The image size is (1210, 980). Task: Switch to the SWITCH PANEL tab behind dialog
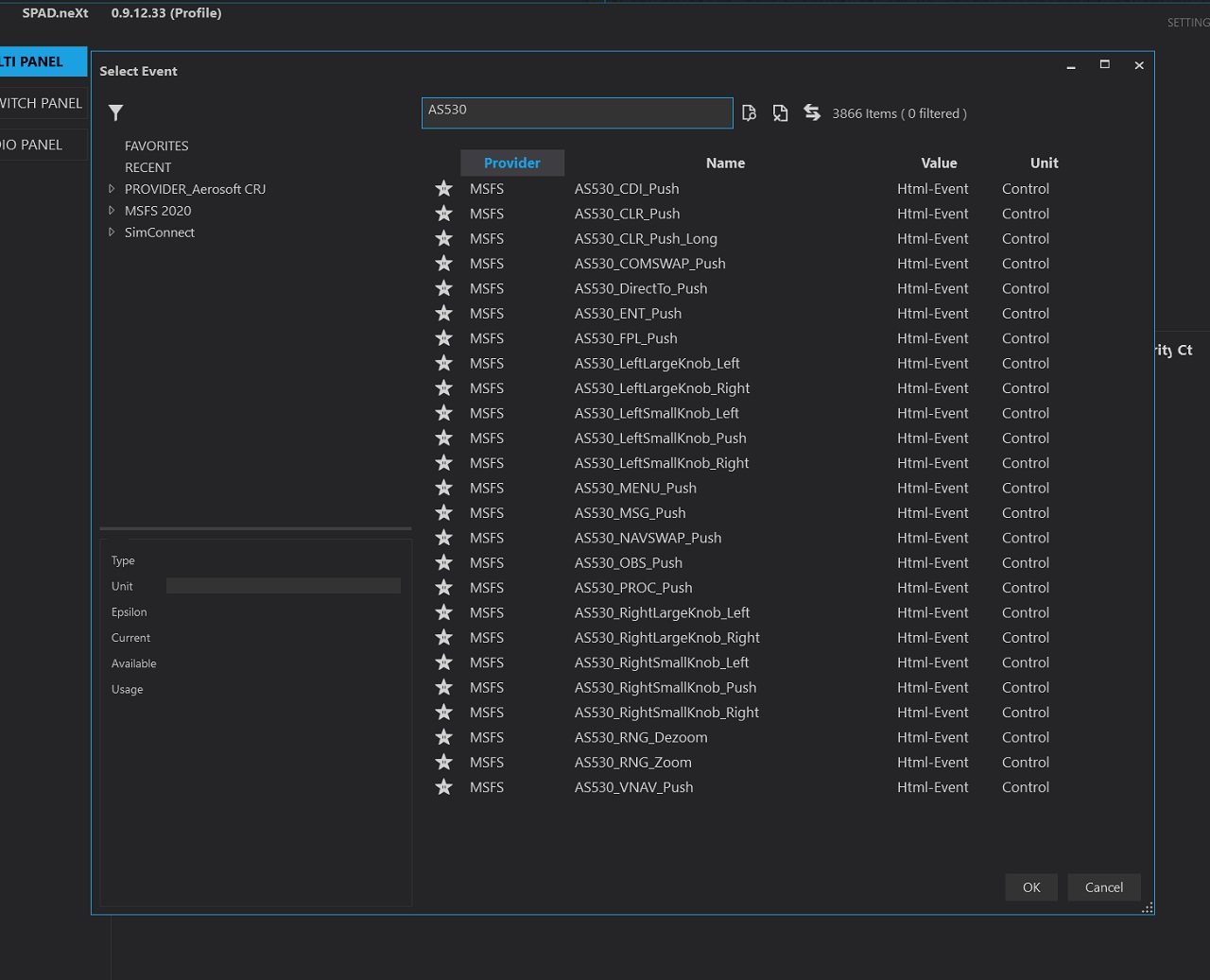[42, 103]
